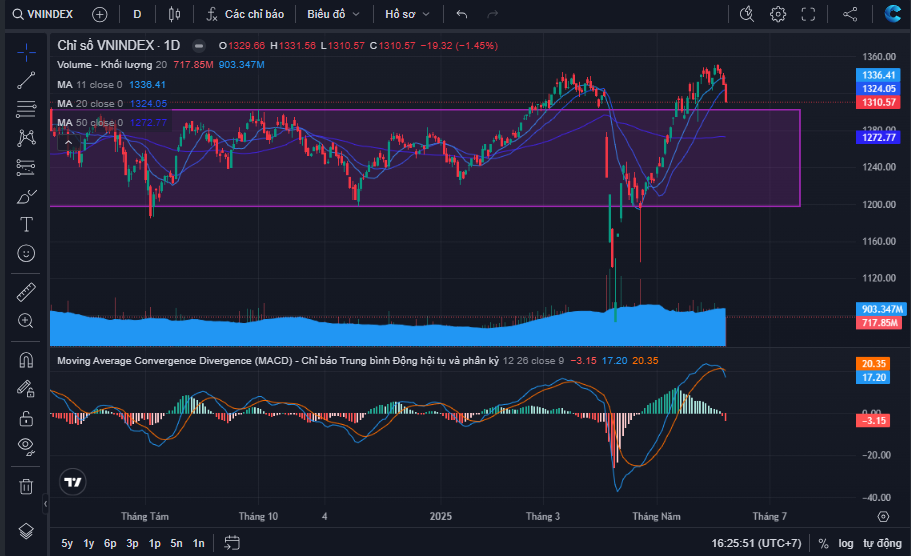Activate the zoom in tool

pyautogui.click(x=26, y=321)
